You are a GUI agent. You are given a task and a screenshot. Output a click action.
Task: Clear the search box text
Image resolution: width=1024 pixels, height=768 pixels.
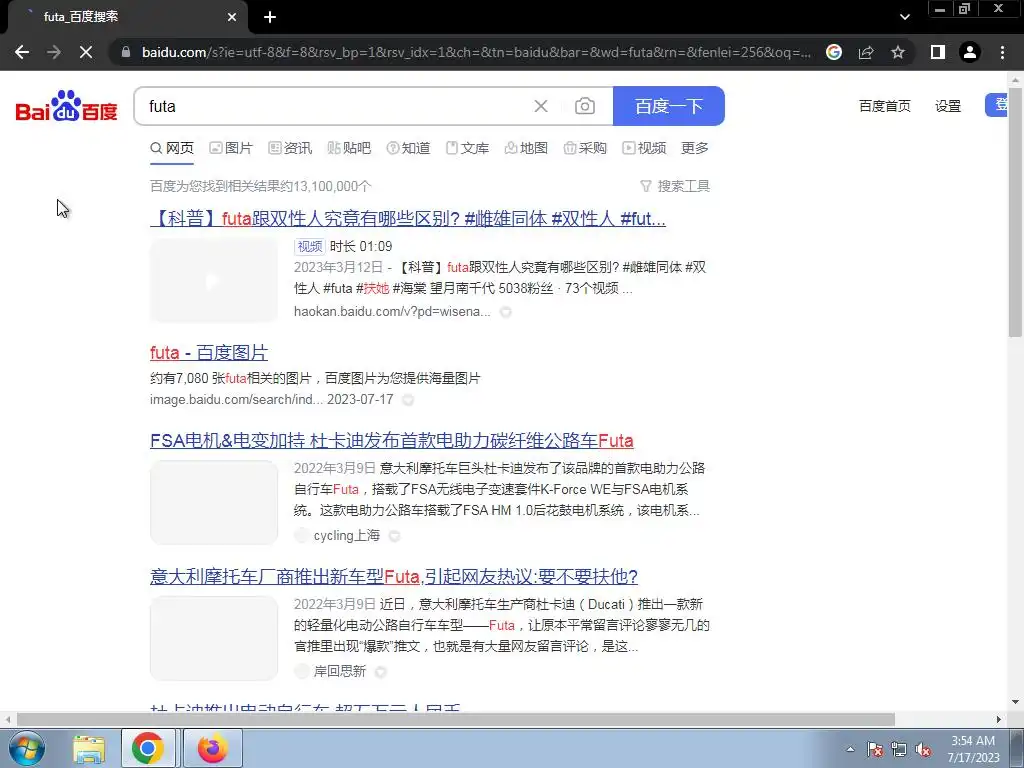pyautogui.click(x=541, y=106)
